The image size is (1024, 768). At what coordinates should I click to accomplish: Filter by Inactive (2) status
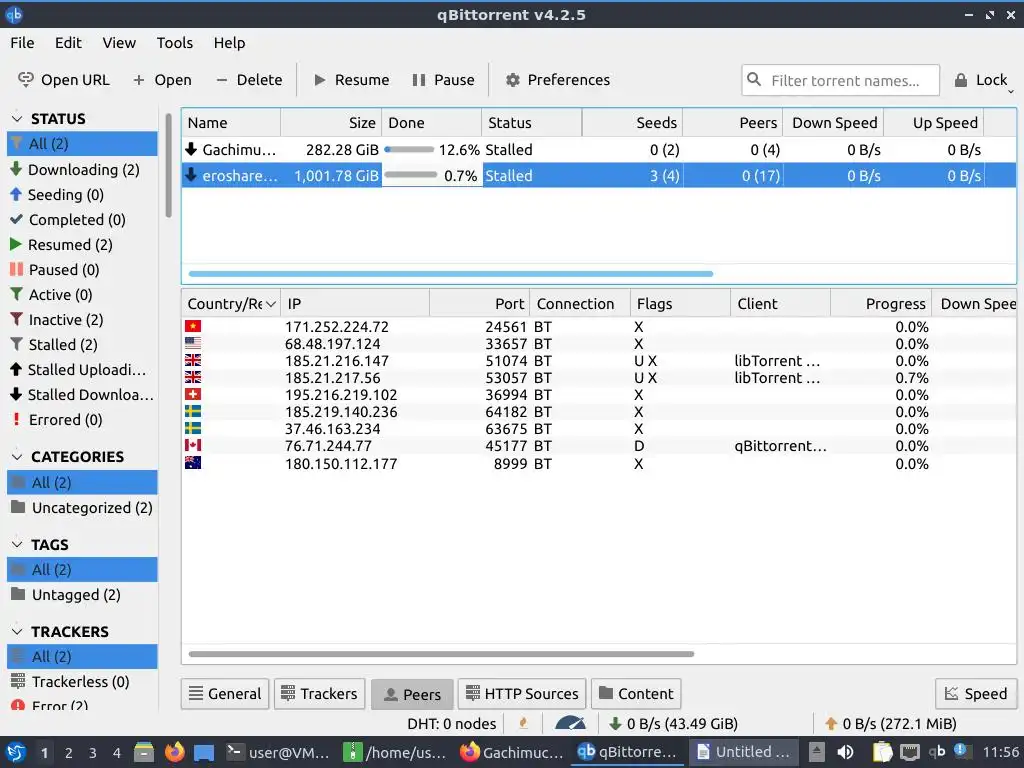[82, 319]
